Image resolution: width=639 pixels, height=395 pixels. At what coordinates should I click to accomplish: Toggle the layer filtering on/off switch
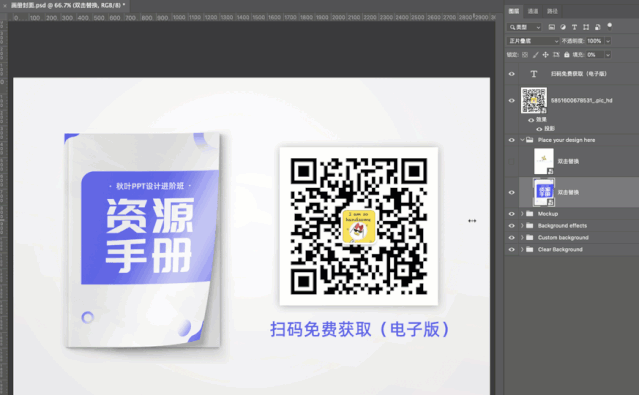[610, 26]
